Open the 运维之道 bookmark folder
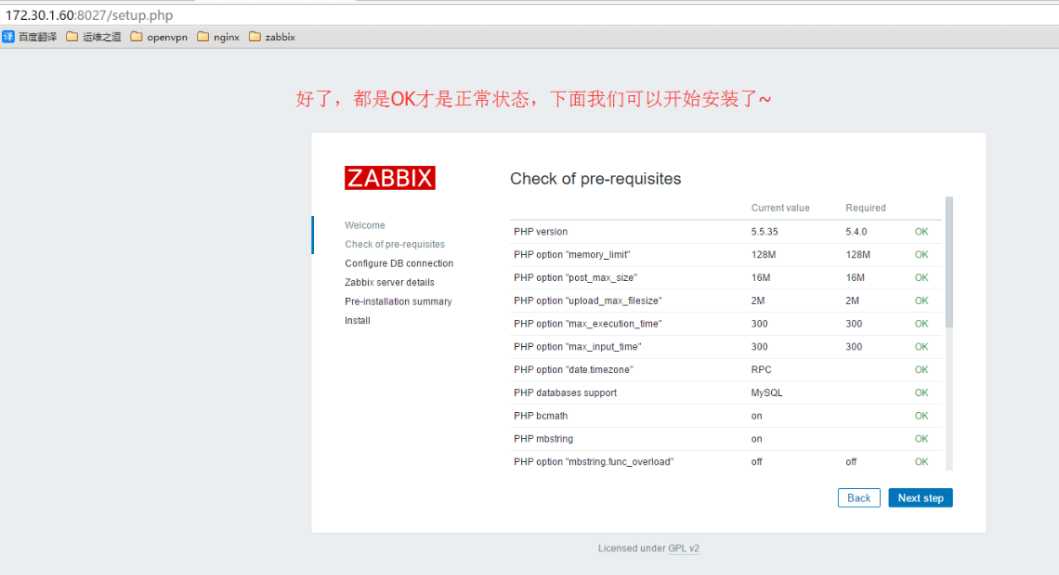This screenshot has width=1059, height=575. point(93,37)
